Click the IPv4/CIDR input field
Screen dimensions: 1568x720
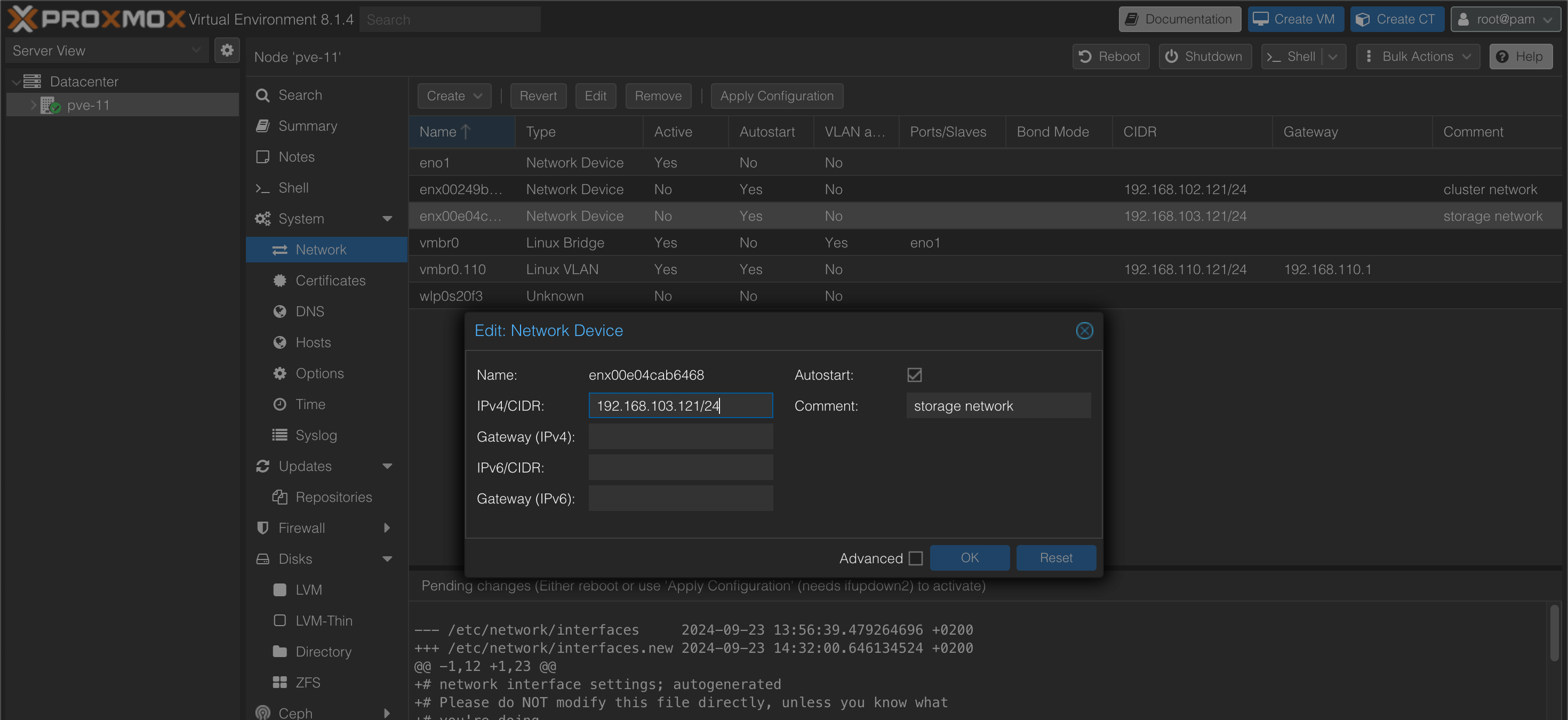point(680,405)
